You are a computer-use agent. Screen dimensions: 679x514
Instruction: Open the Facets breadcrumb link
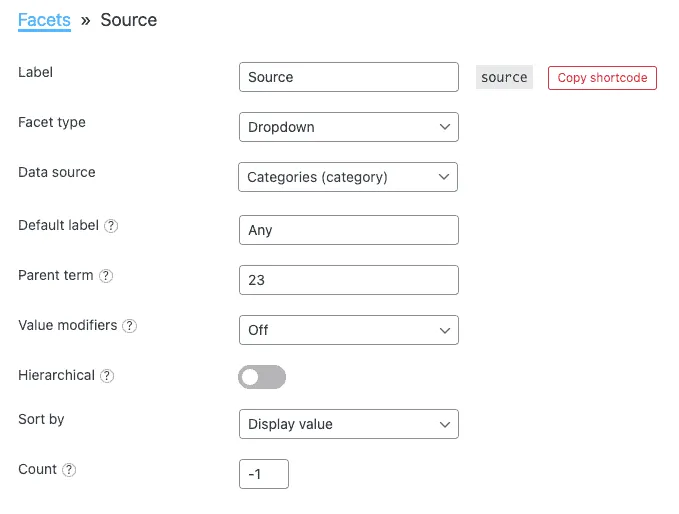click(44, 20)
